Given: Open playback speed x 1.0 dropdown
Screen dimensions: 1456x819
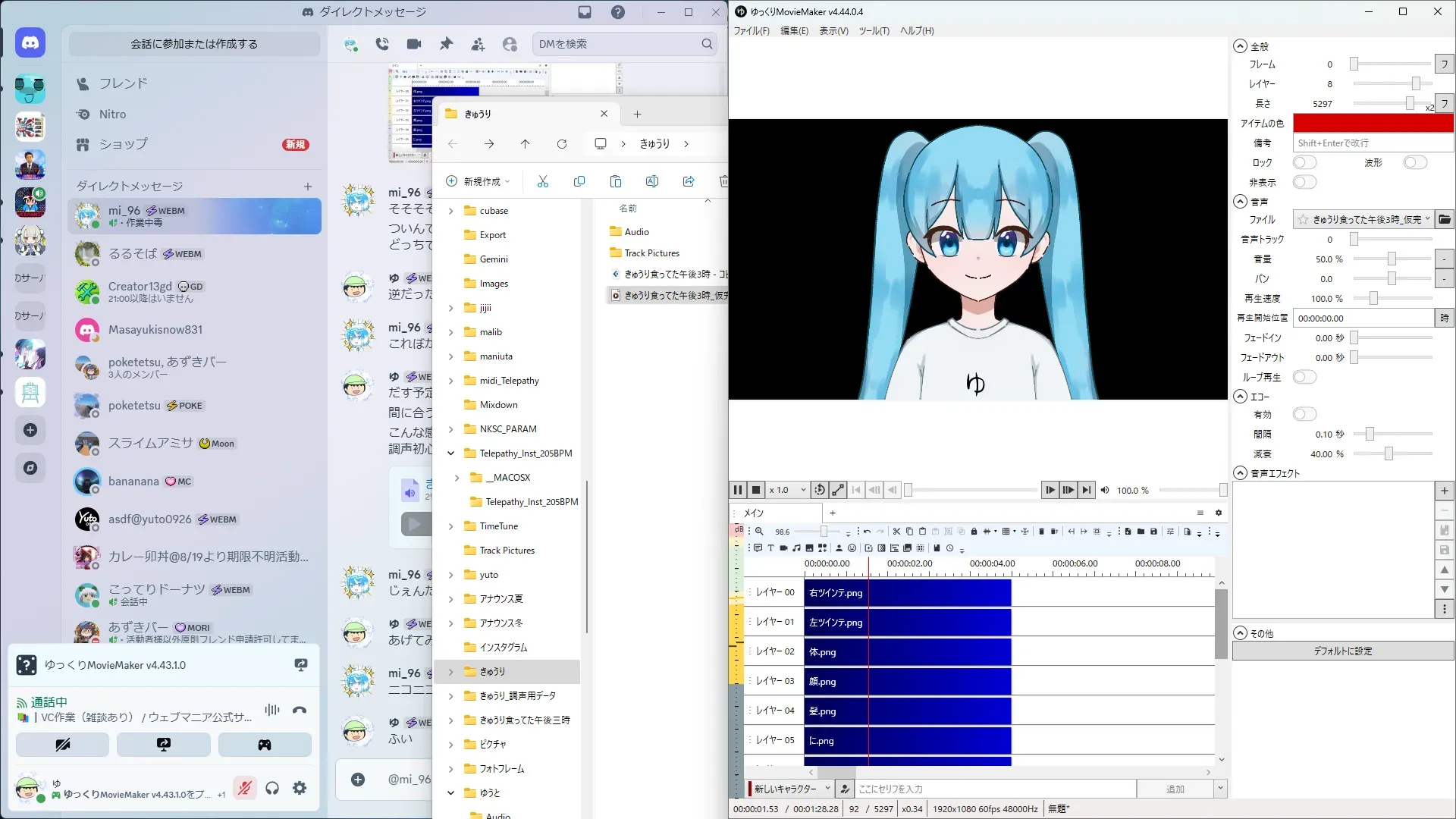Looking at the screenshot, I should 787,490.
